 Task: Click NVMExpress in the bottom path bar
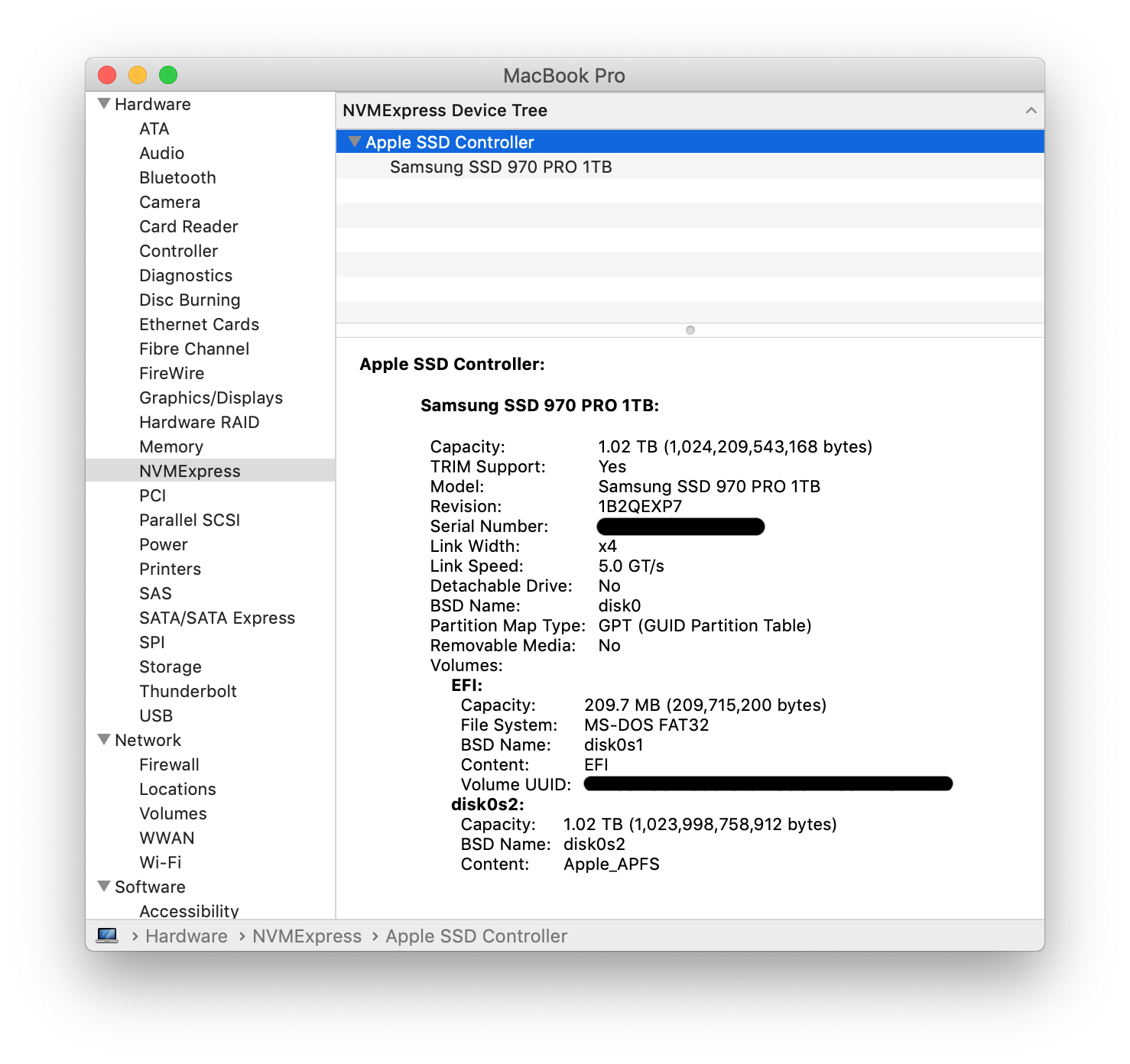pyautogui.click(x=307, y=936)
